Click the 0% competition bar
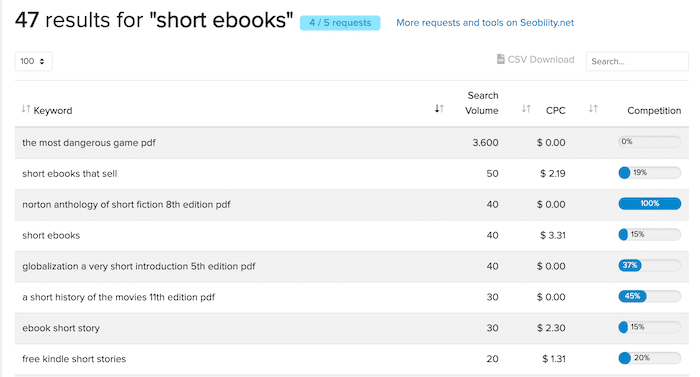This screenshot has height=377, width=700. [650, 142]
